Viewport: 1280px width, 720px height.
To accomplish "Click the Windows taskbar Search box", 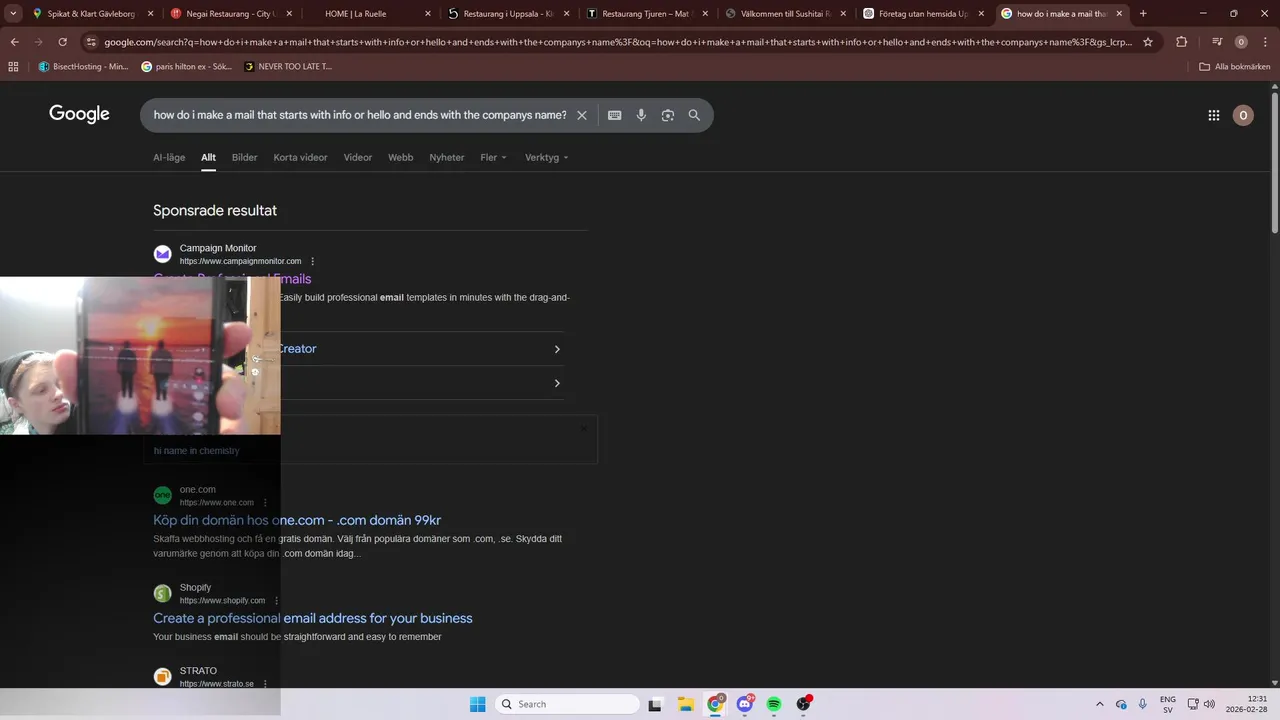I will coord(568,704).
